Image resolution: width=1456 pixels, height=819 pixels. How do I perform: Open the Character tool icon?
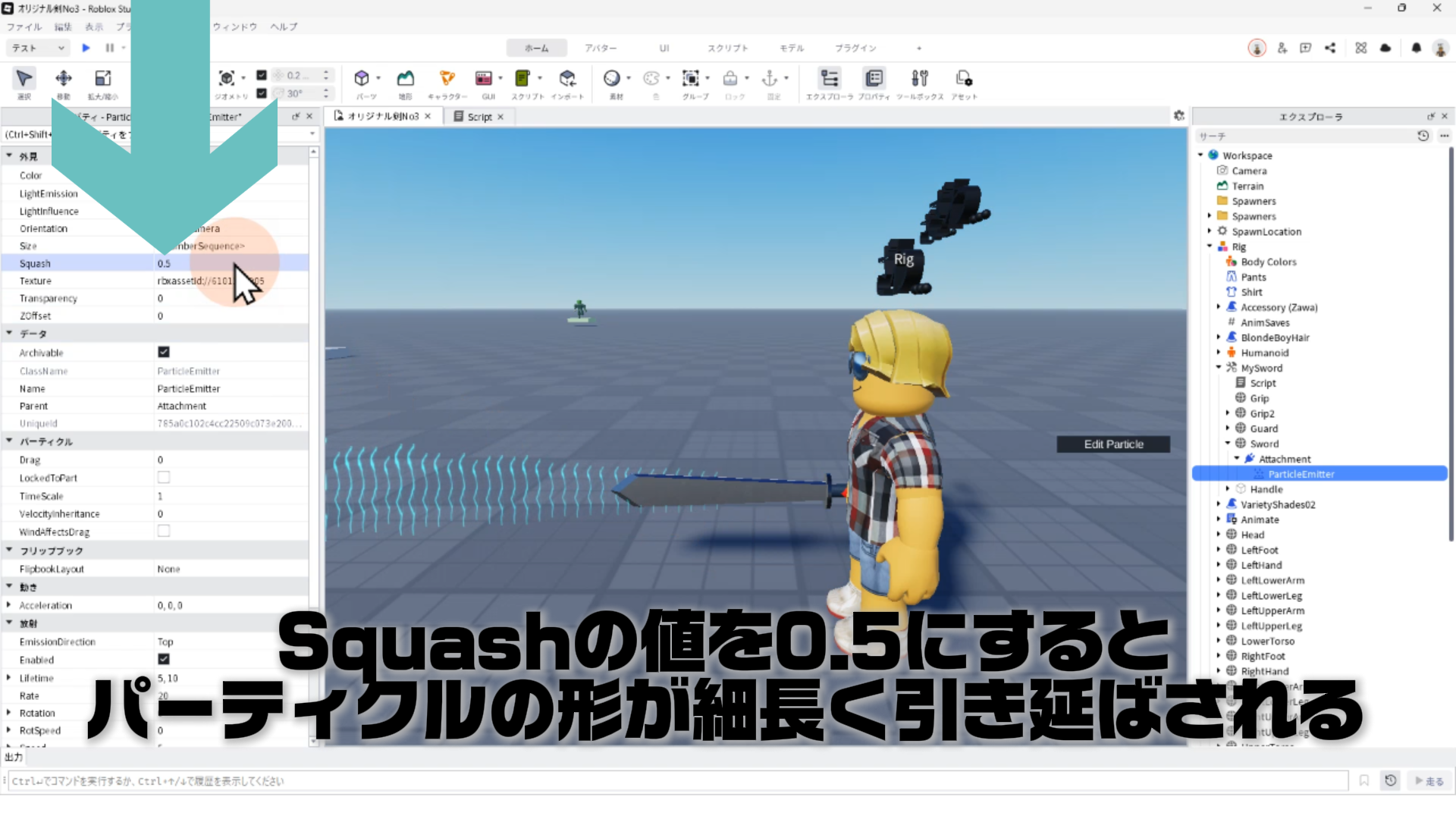click(x=447, y=78)
